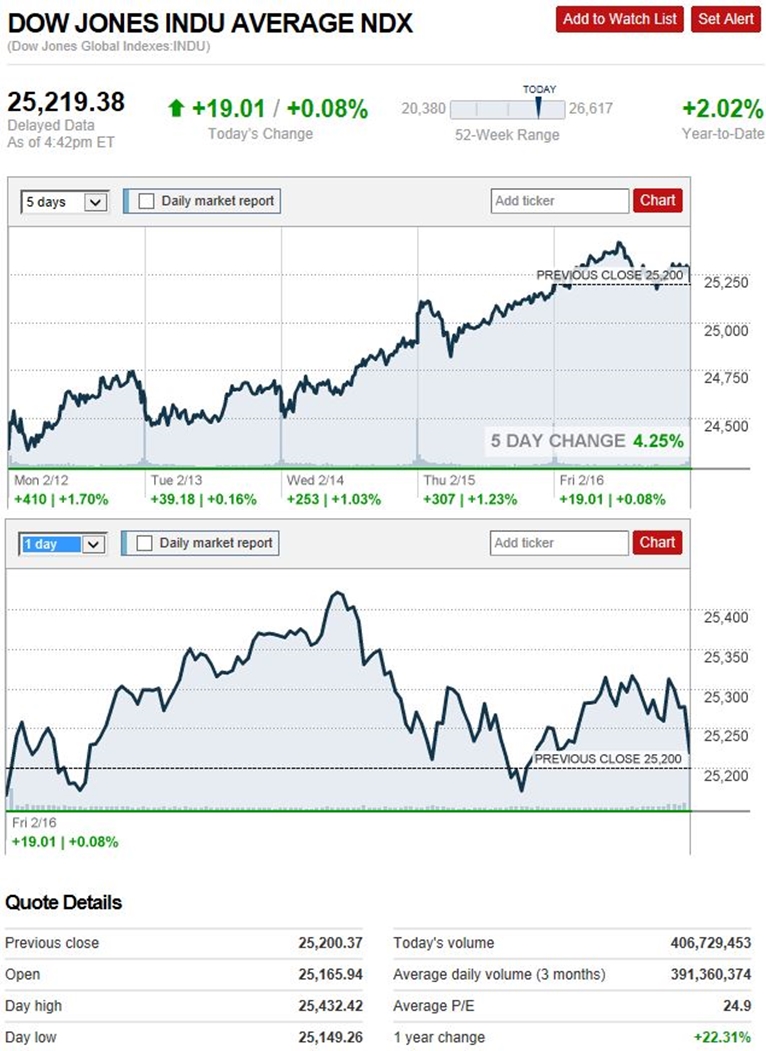Focus the Add ticker field in 5-day chart

pos(560,201)
